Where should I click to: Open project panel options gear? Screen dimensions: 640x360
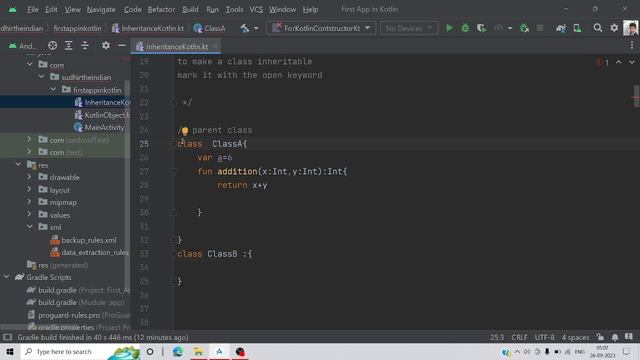point(106,46)
